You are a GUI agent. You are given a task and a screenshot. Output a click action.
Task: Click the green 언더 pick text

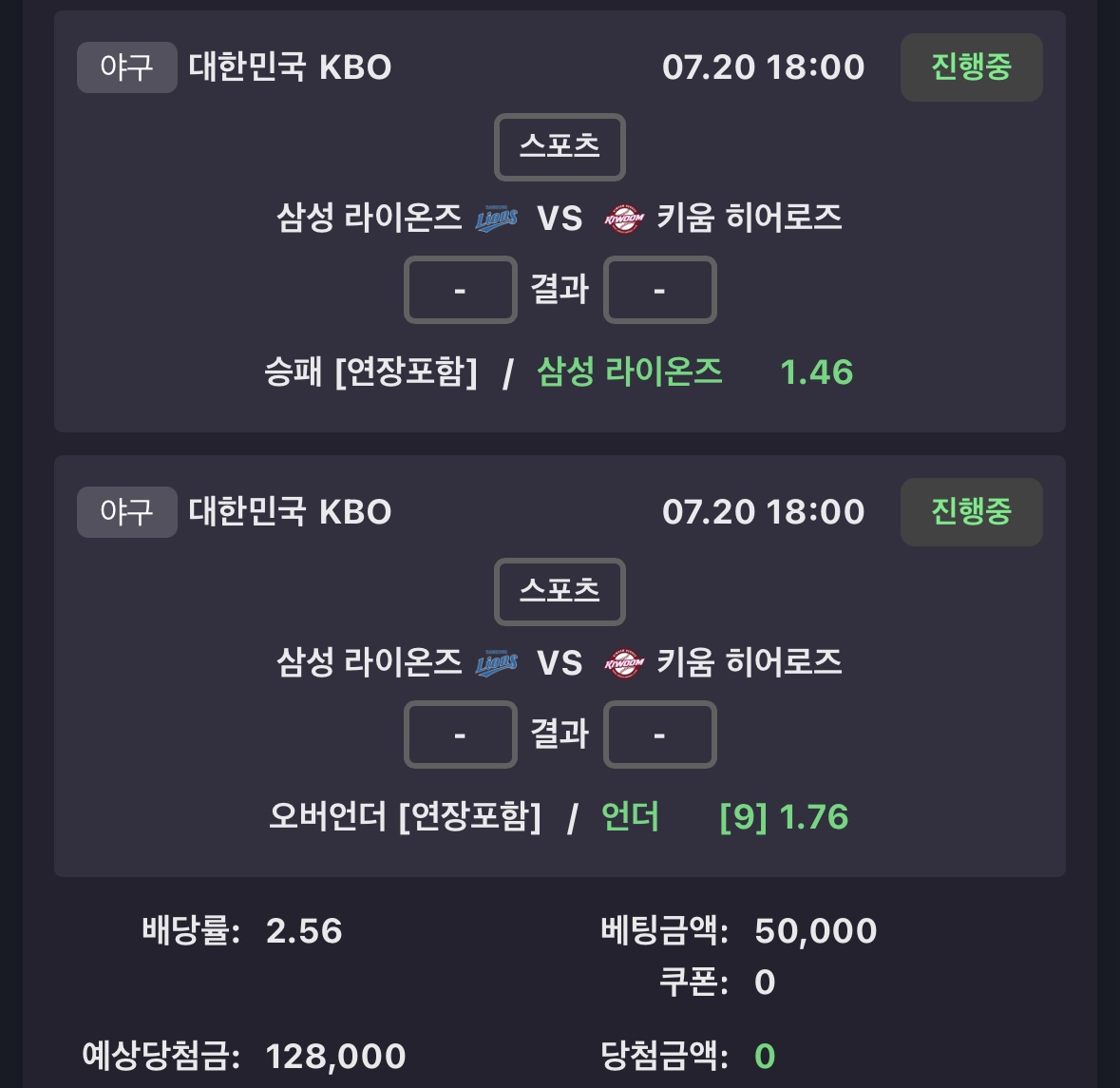point(630,817)
